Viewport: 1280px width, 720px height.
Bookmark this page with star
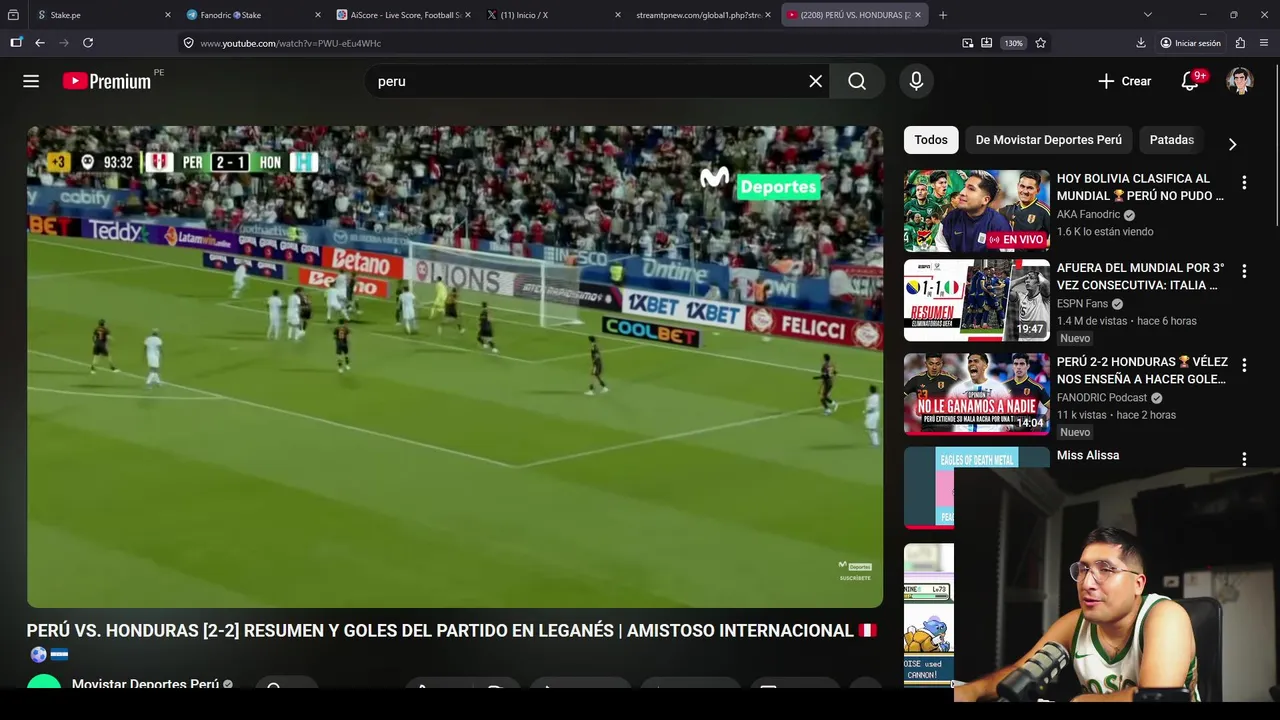[x=1041, y=43]
